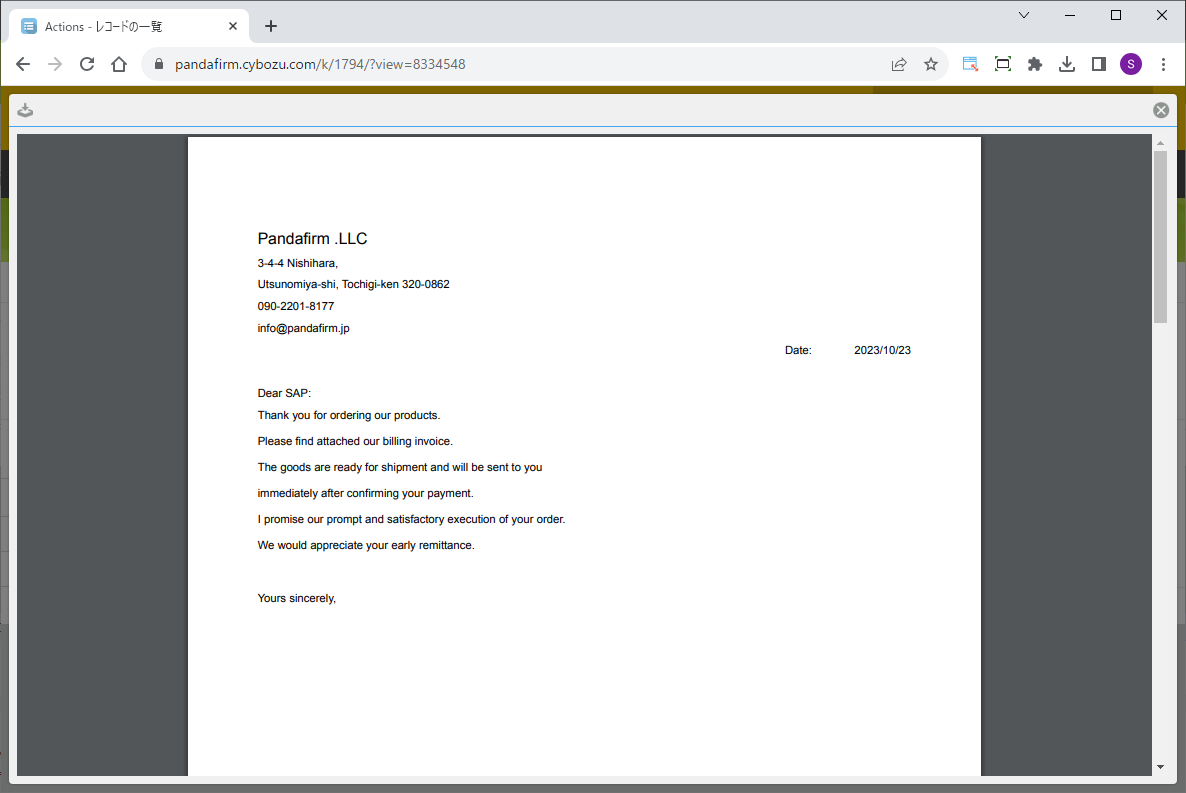
Task: Click the page resize extension icon
Action: click(1002, 64)
